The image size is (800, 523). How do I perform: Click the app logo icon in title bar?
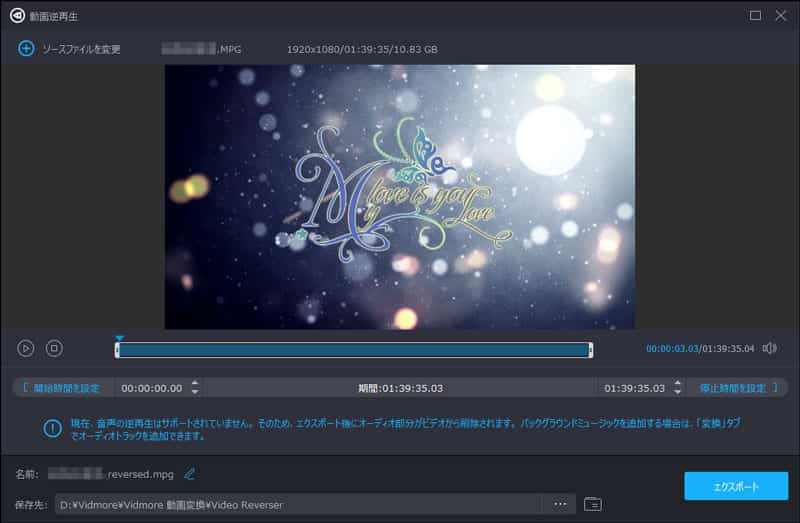[x=17, y=16]
